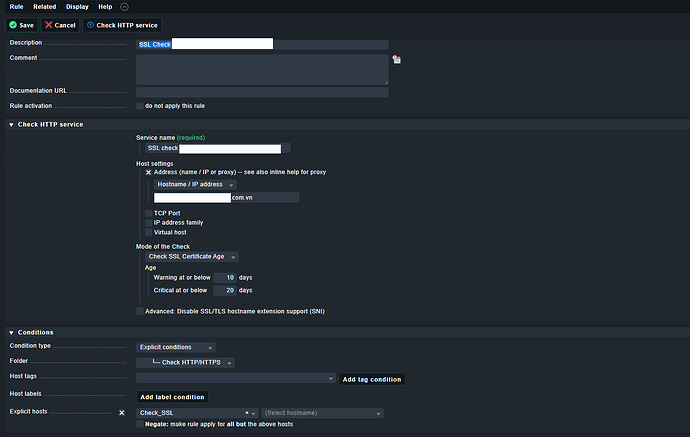Viewport: 690px width, 437px height.
Task: Click the Add tag condition button
Action: 372,379
